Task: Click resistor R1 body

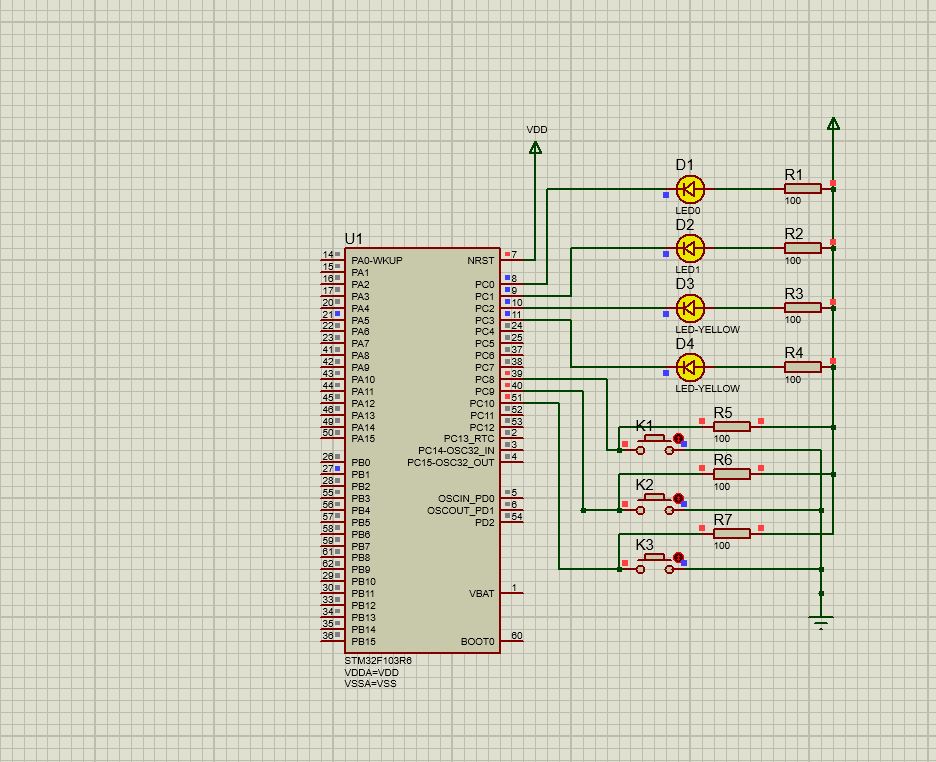Action: (802, 188)
